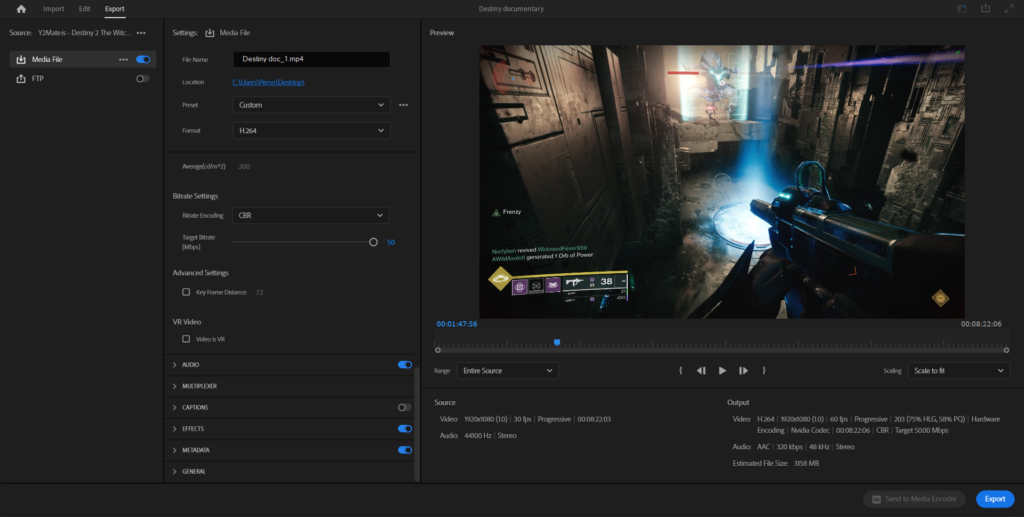The width and height of the screenshot is (1024, 517).
Task: Click the FTP upload icon
Action: point(21,78)
